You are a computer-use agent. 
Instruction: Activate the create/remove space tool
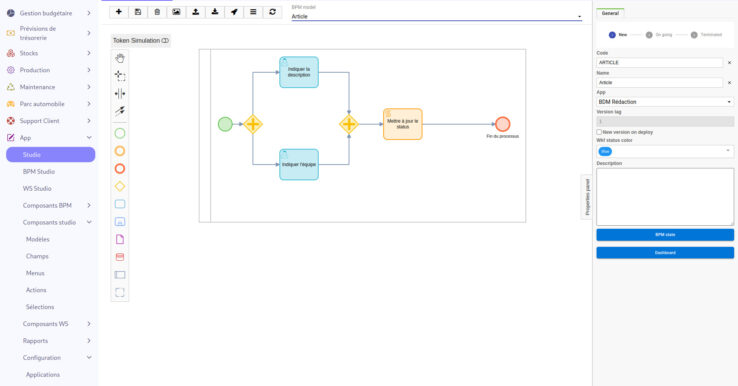click(120, 94)
